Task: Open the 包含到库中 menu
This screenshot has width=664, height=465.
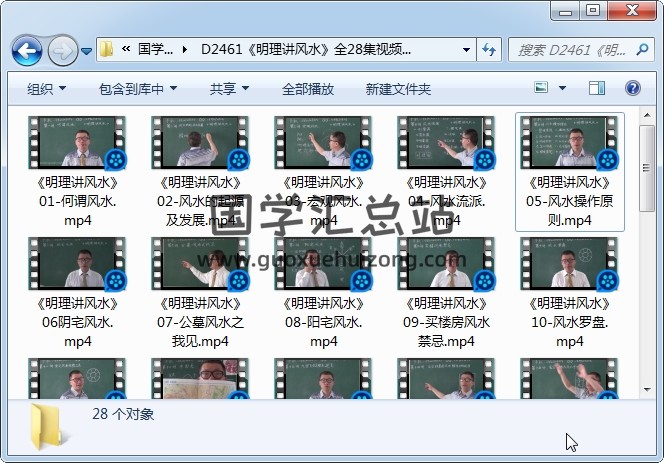Action: (138, 89)
